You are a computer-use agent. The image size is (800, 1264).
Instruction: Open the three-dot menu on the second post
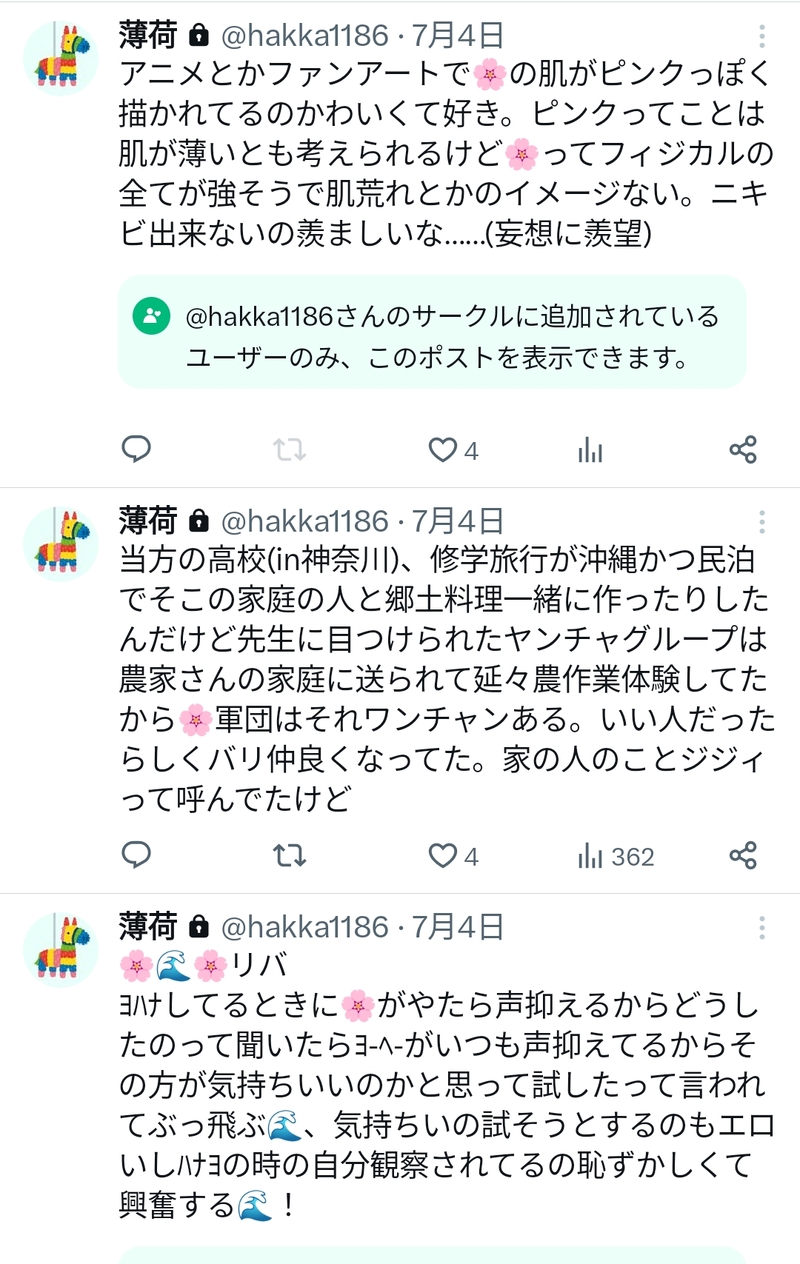[762, 522]
